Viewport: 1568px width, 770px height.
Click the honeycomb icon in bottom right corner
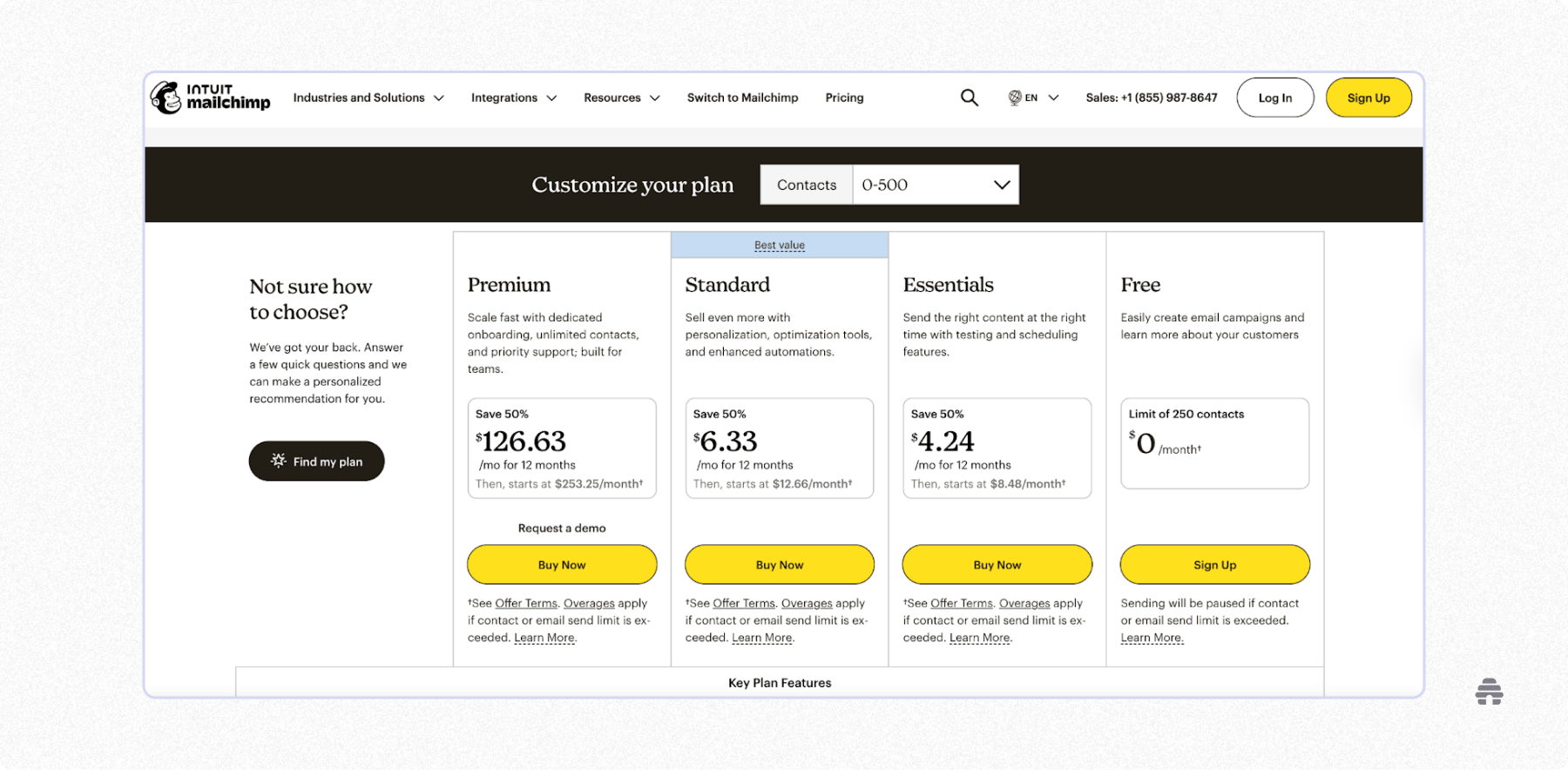click(1490, 692)
